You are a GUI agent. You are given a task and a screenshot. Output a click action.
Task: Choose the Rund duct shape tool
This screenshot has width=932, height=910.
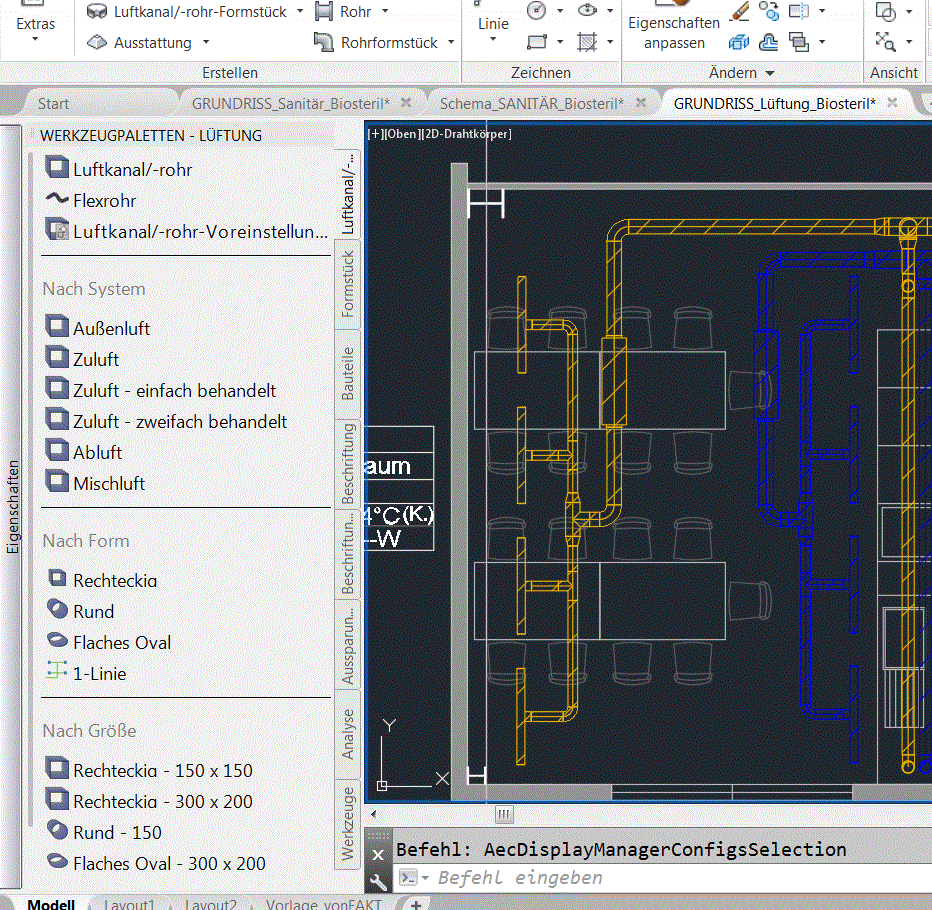[95, 611]
